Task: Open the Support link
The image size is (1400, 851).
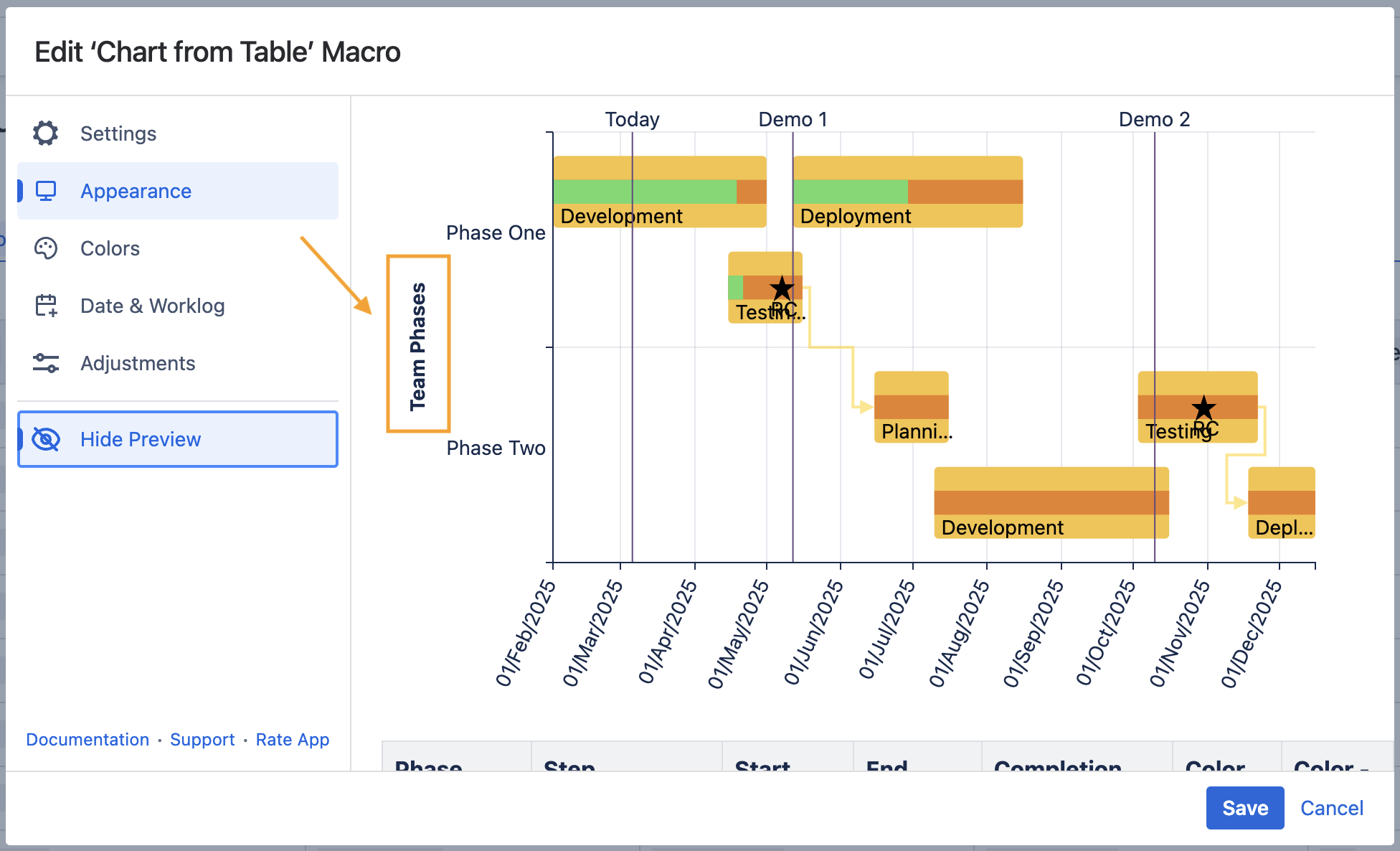Action: coord(202,739)
